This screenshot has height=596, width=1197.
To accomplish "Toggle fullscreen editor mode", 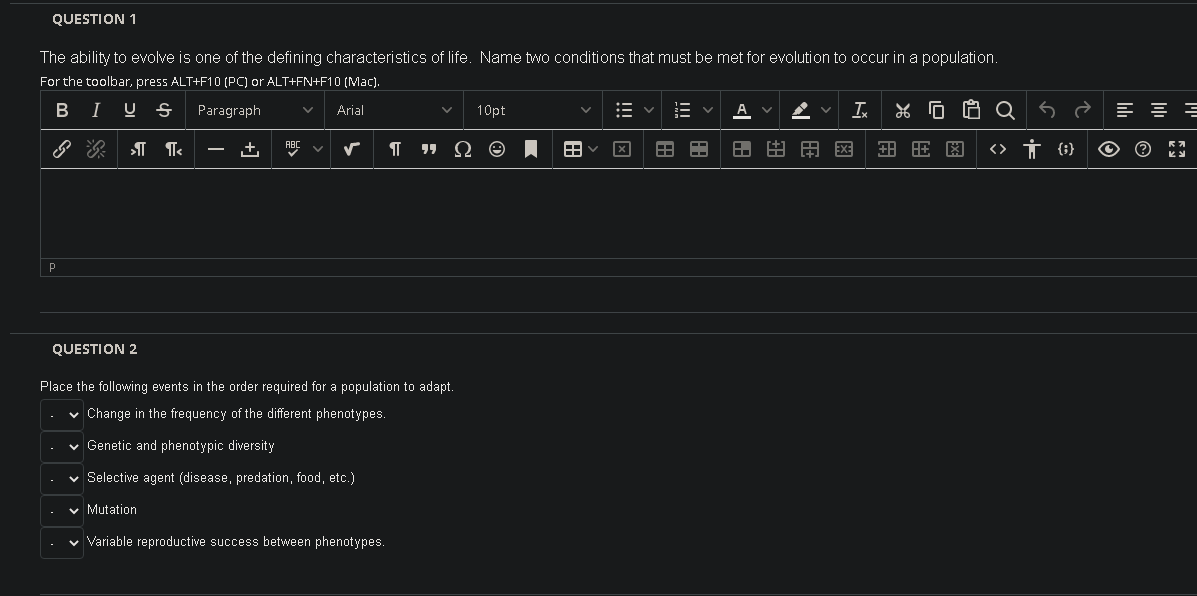I will point(1177,150).
